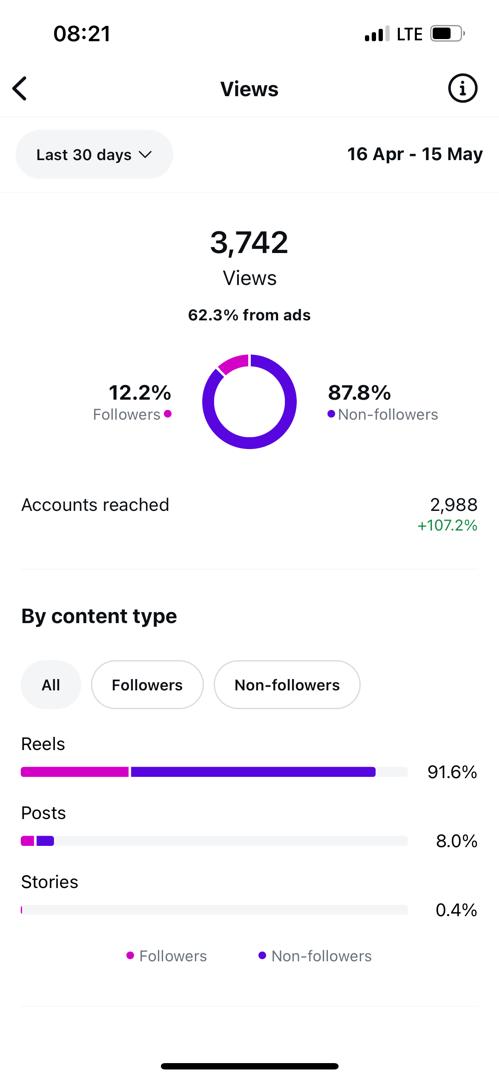The image size is (499, 1080).
Task: Tap the Reels content type row label
Action: pyautogui.click(x=43, y=744)
